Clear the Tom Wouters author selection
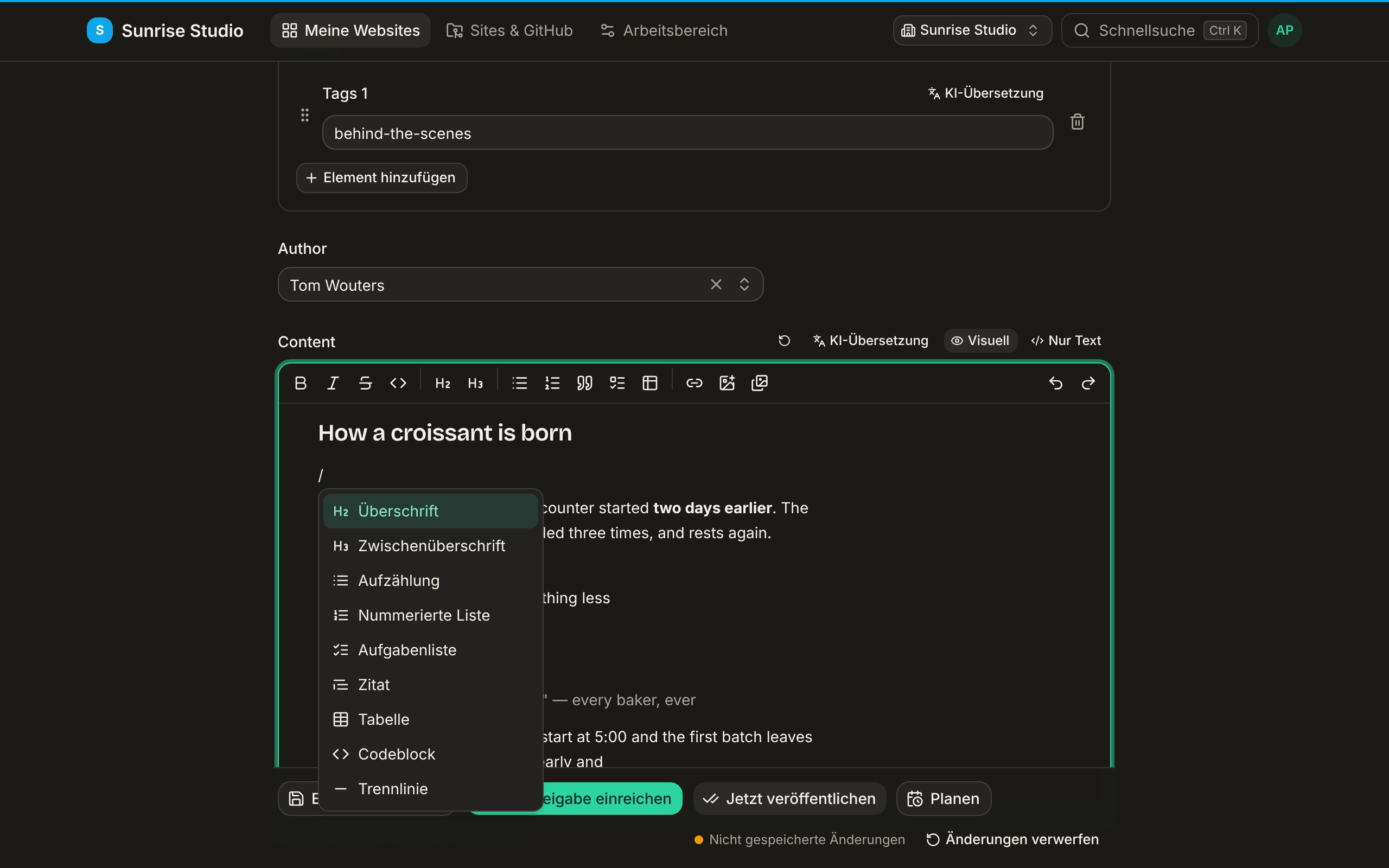The image size is (1389, 868). coord(716,284)
